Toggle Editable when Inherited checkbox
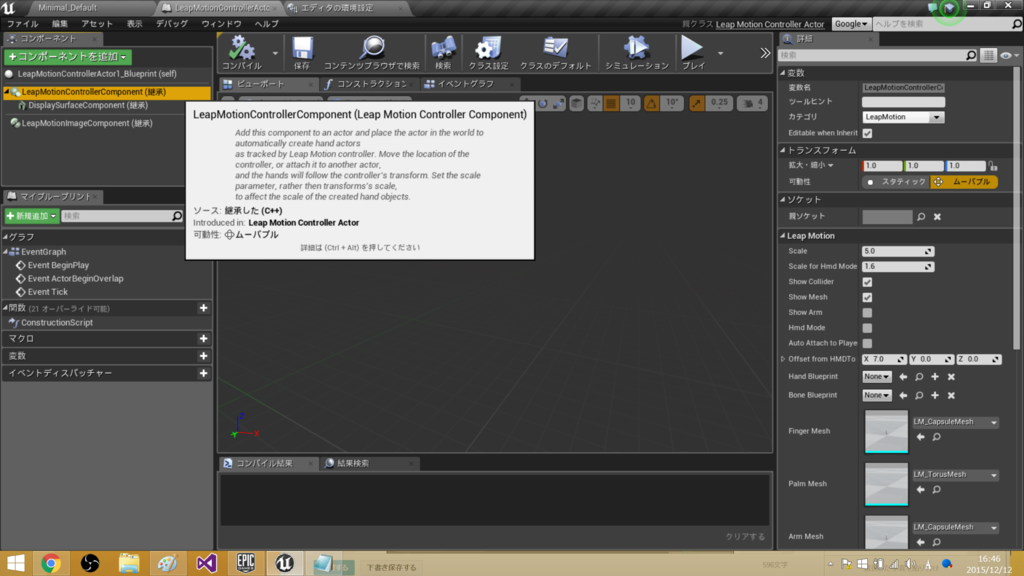This screenshot has width=1024, height=576. pyautogui.click(x=867, y=133)
